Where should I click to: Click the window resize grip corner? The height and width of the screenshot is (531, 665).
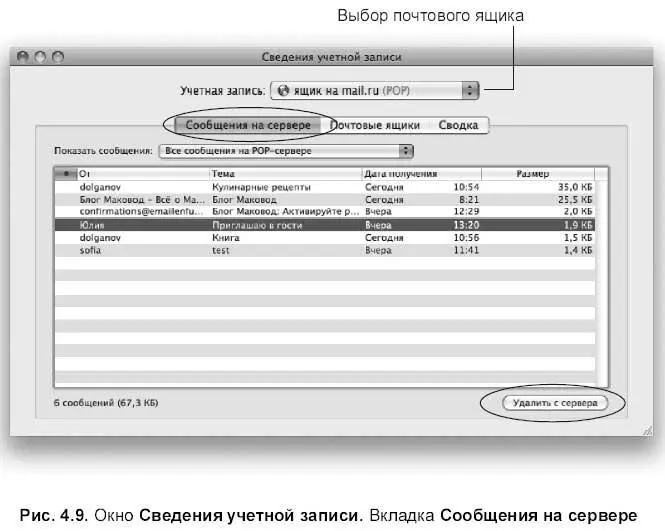pos(648,430)
